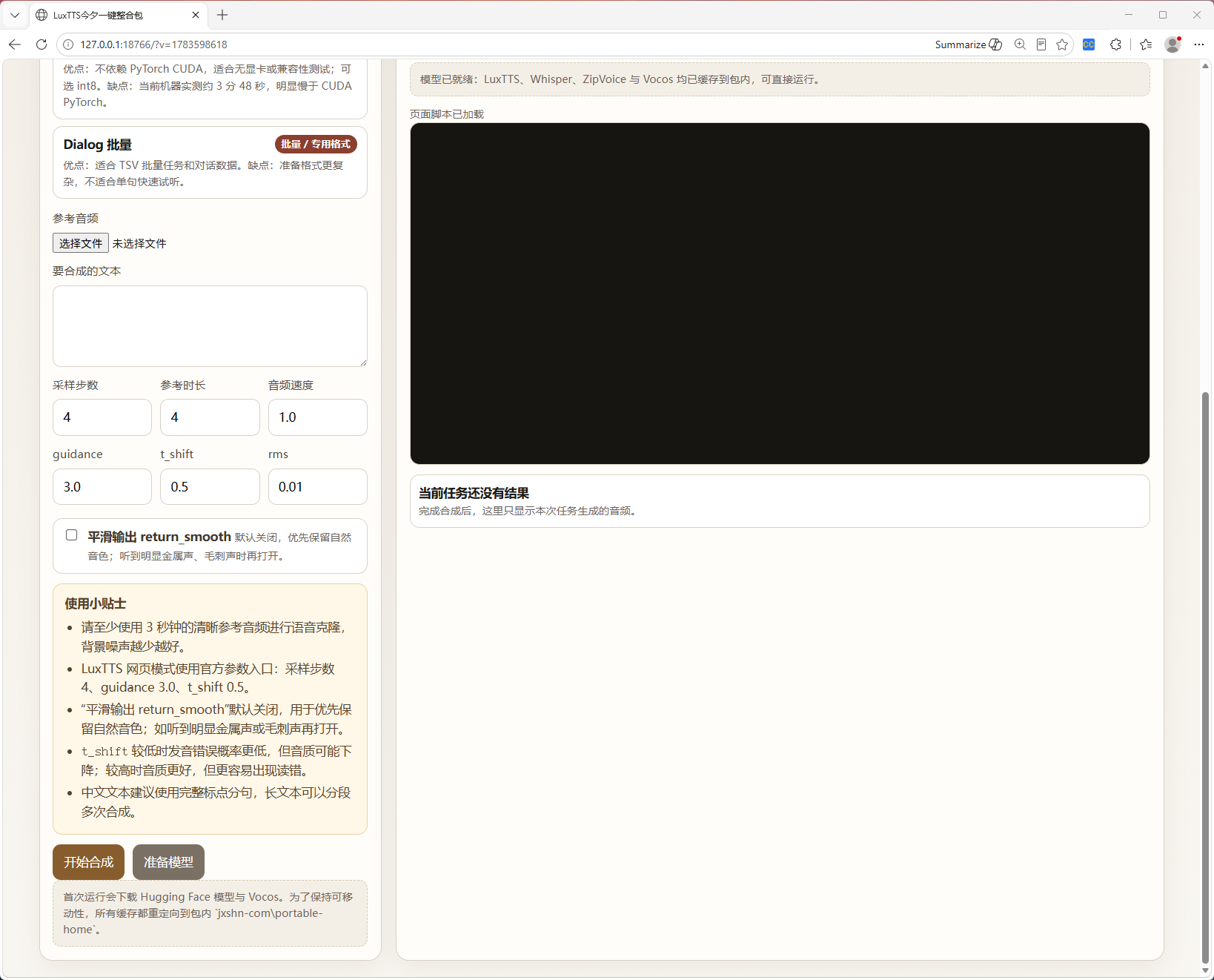Open the extensions puzzle icon
The image size is (1214, 980).
click(1115, 44)
